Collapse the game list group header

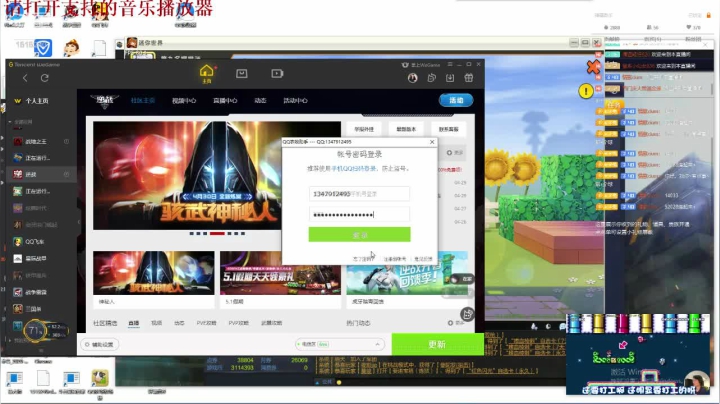click(21, 122)
